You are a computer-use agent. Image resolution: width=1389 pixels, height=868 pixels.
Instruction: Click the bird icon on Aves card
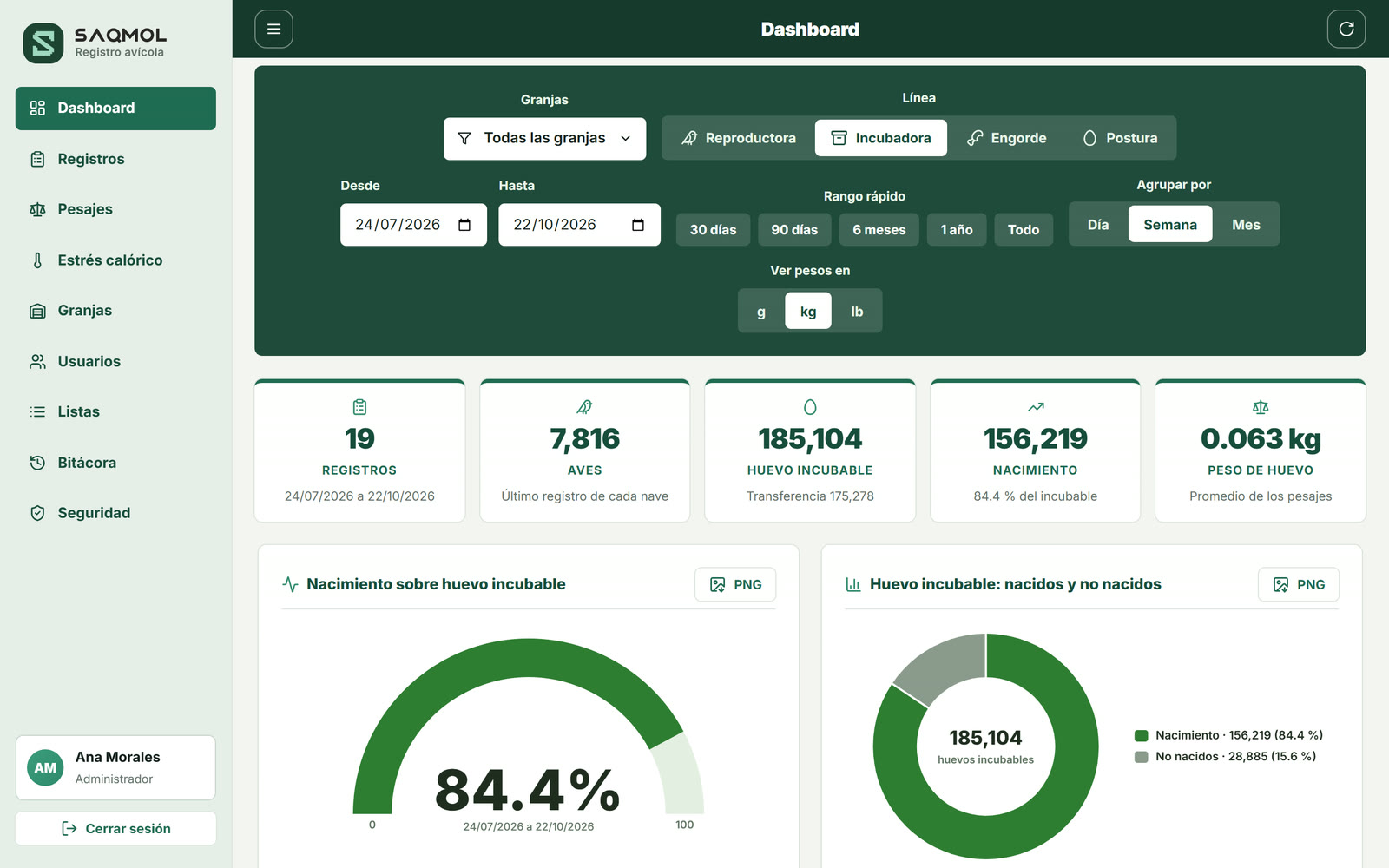pyautogui.click(x=584, y=407)
